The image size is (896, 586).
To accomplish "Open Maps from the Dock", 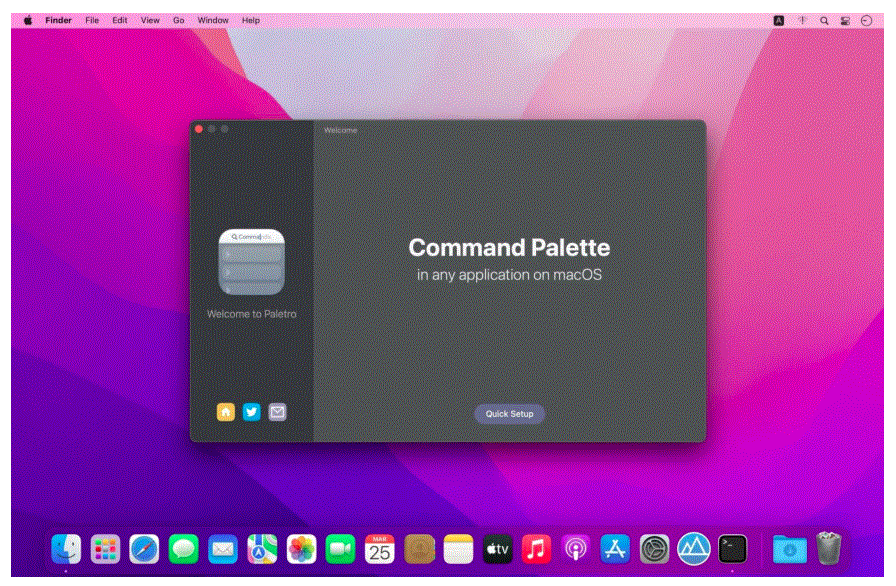I will click(x=262, y=549).
